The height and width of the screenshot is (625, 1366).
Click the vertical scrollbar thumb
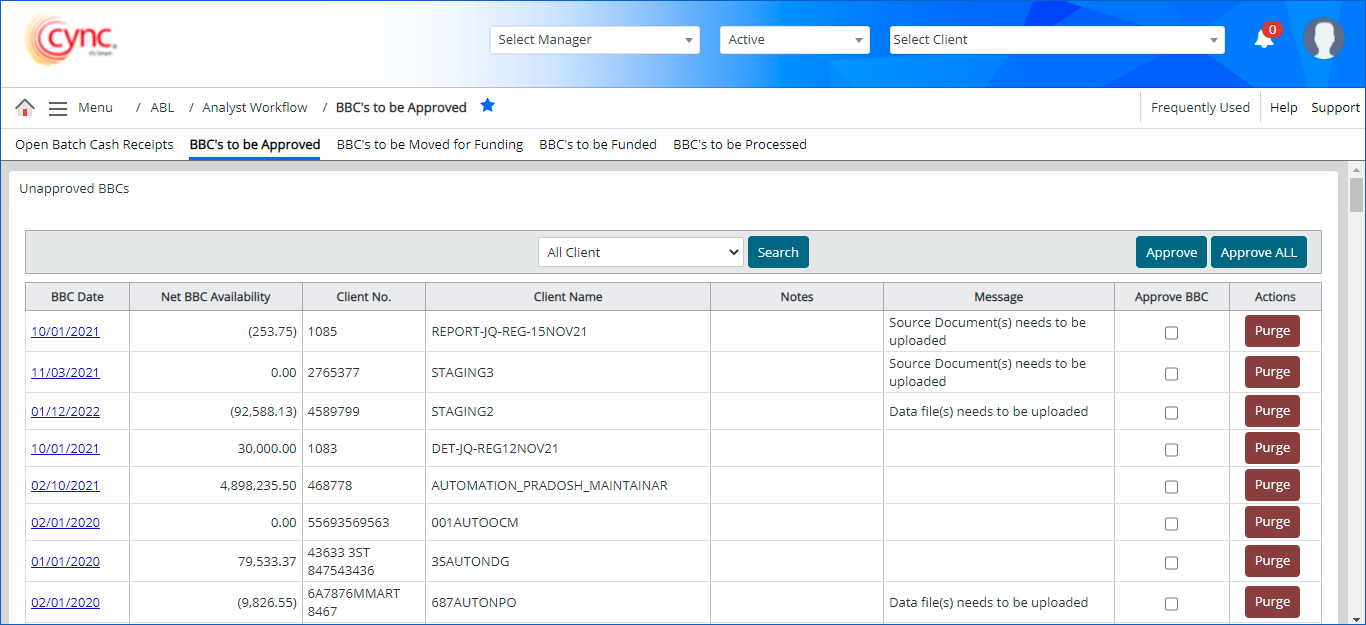1356,195
